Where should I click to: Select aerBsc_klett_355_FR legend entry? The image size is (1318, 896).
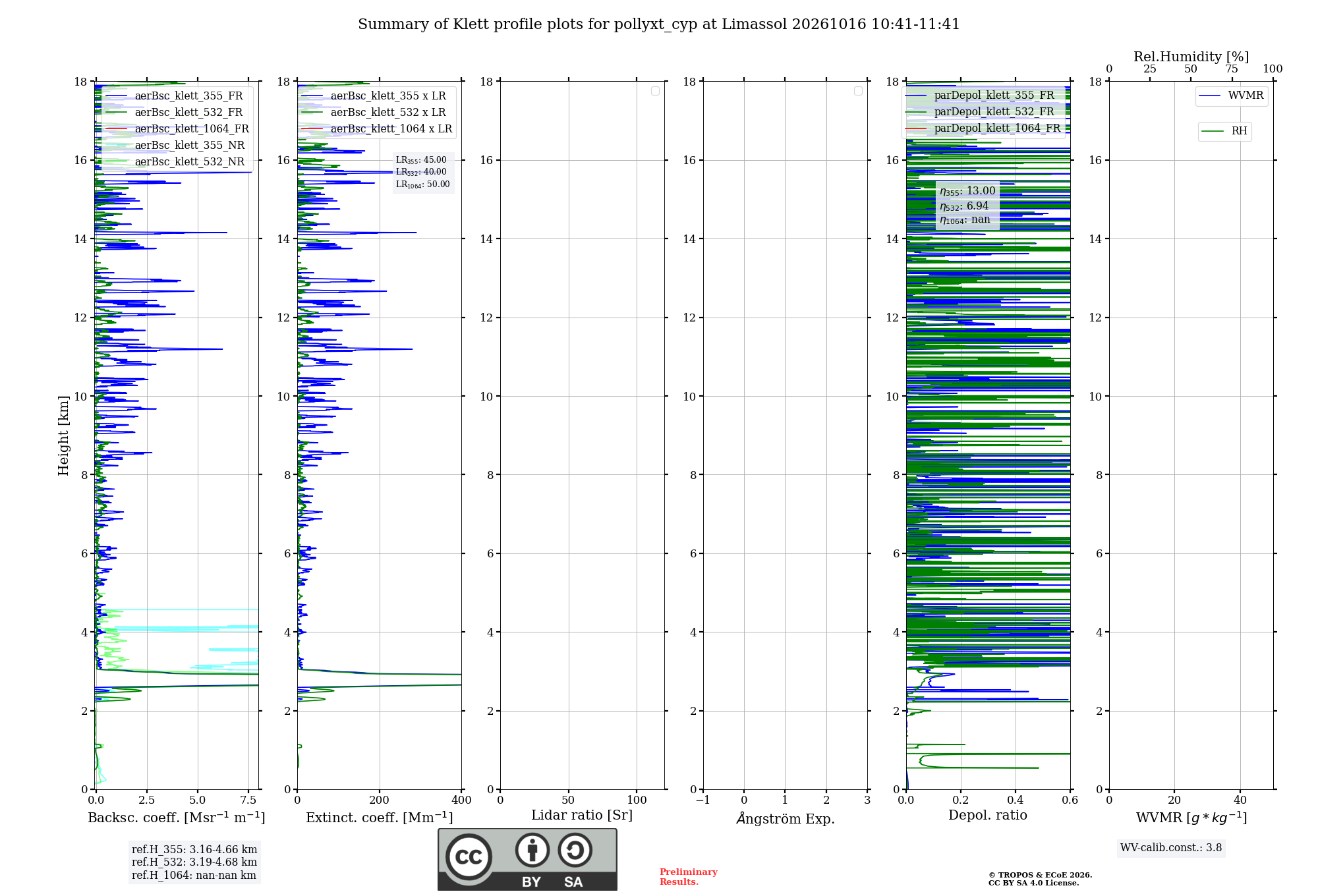176,96
